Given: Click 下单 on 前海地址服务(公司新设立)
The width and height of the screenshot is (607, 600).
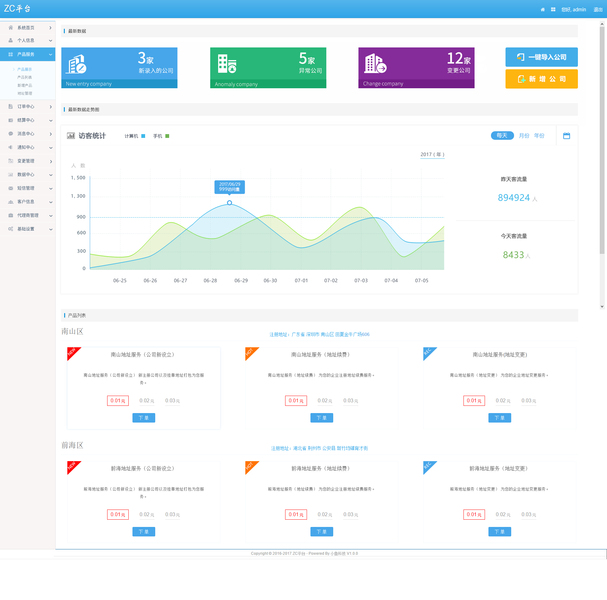Looking at the screenshot, I should pyautogui.click(x=144, y=531).
